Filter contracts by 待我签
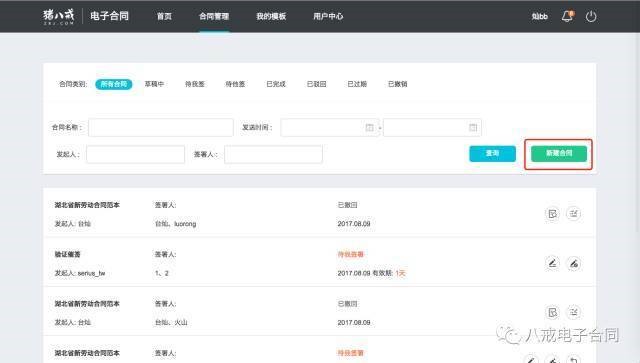Image resolution: width=640 pixels, height=363 pixels. pos(195,84)
